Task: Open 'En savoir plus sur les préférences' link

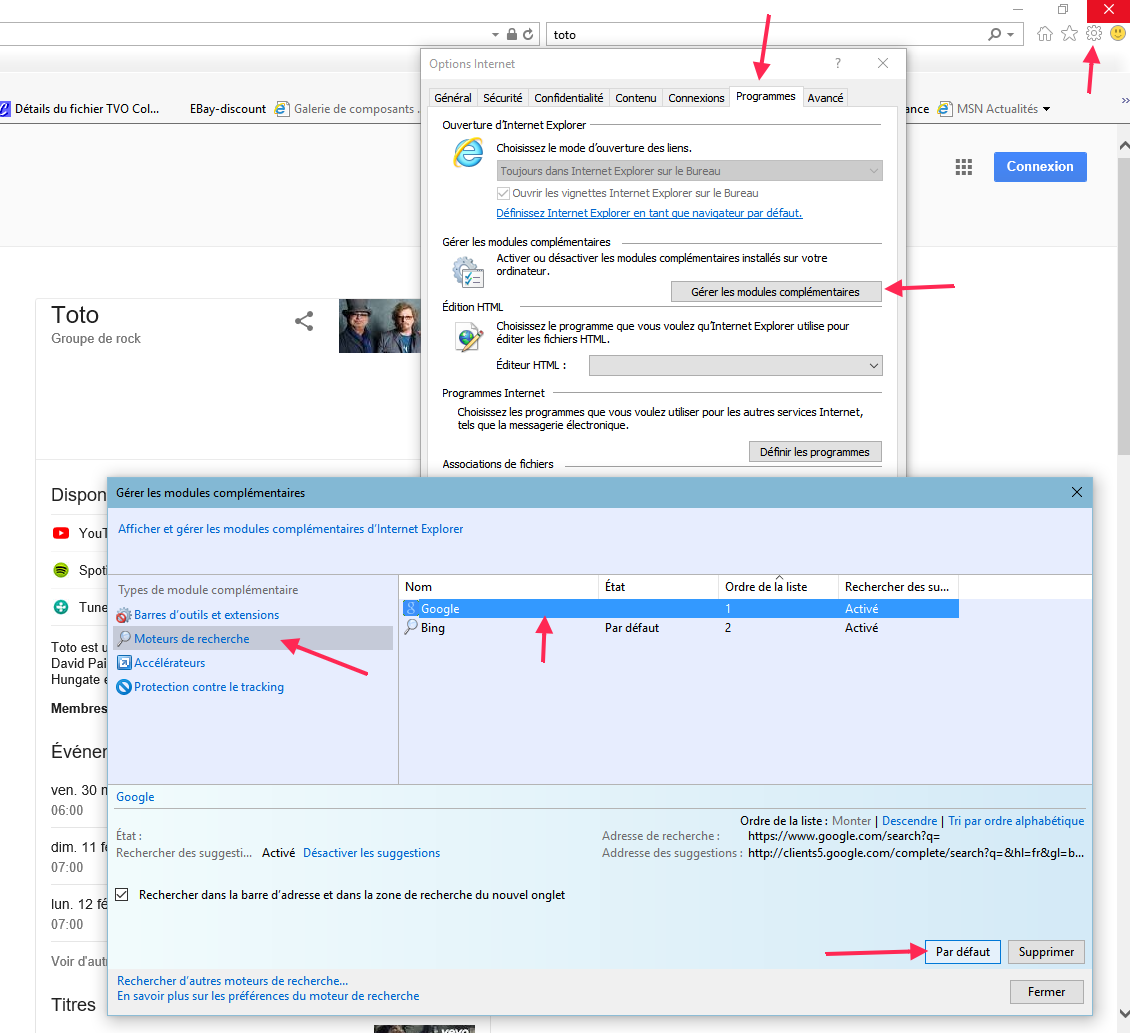Action: (x=268, y=996)
